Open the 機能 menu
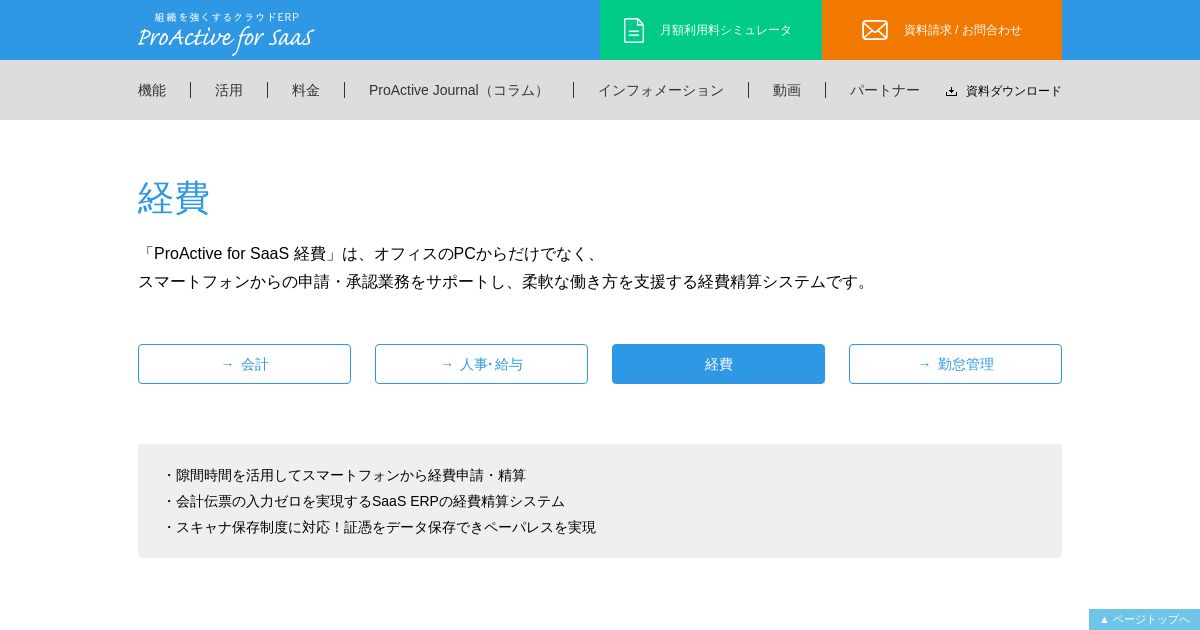Screen dimensions: 1200x630 152,90
